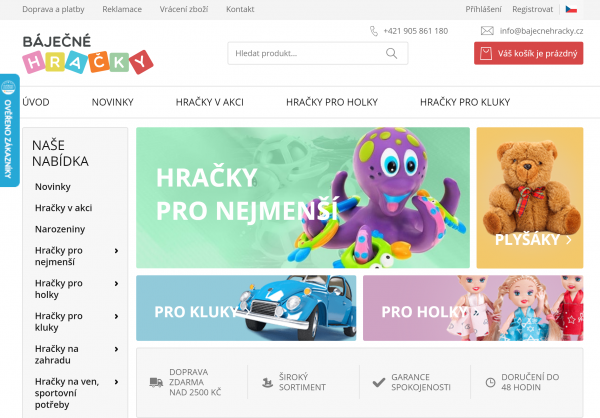Expand Hračky na zahradu sidebar arrow

click(116, 349)
